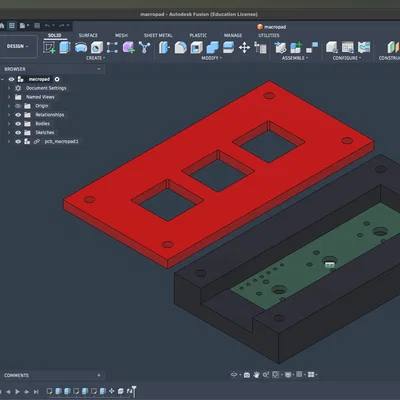The width and height of the screenshot is (400, 400).
Task: Click the New Component icon
Action: coord(280,47)
